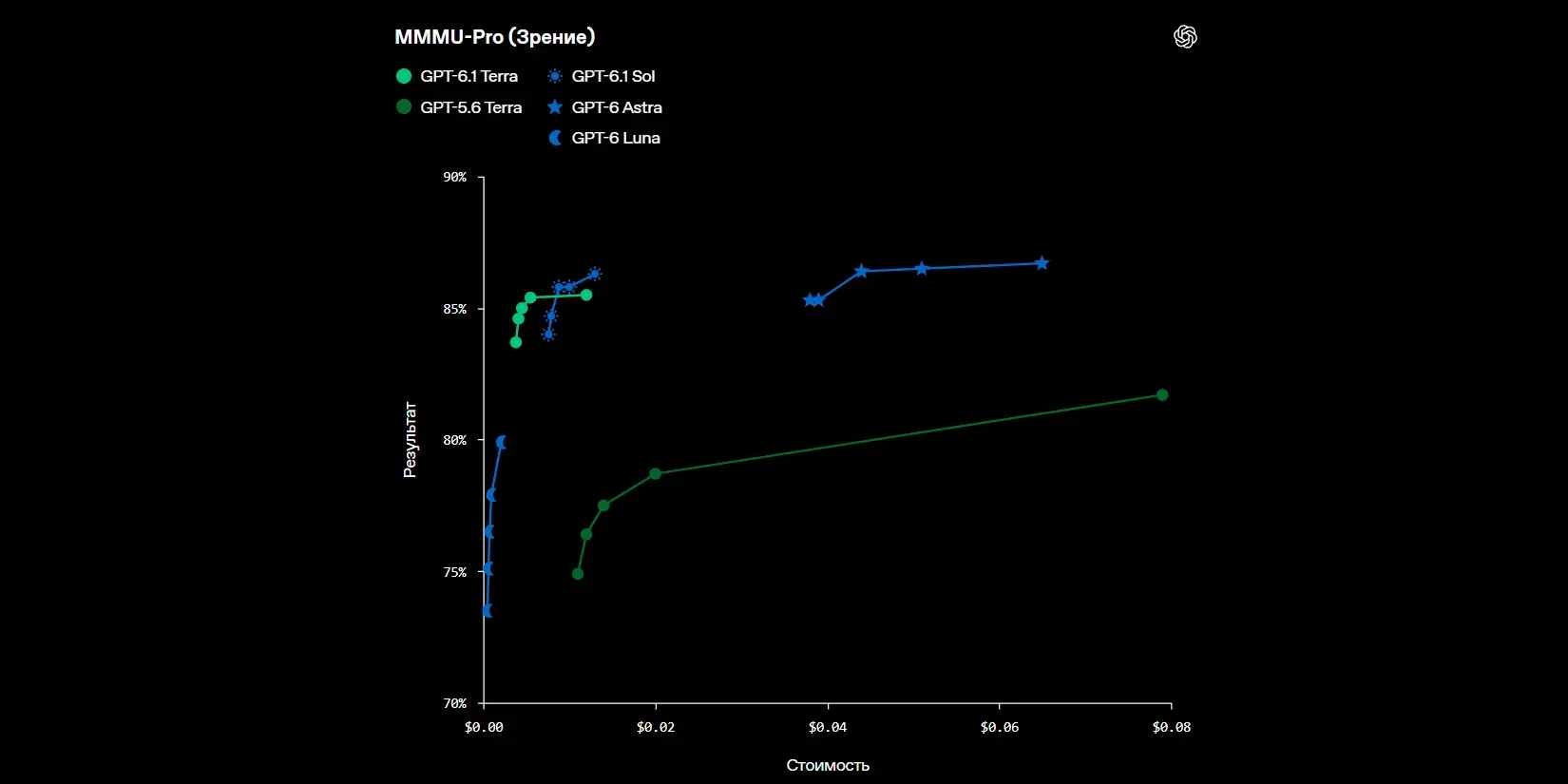Viewport: 1568px width, 784px height.
Task: Click the OpenAI logo icon
Action: click(x=1185, y=37)
